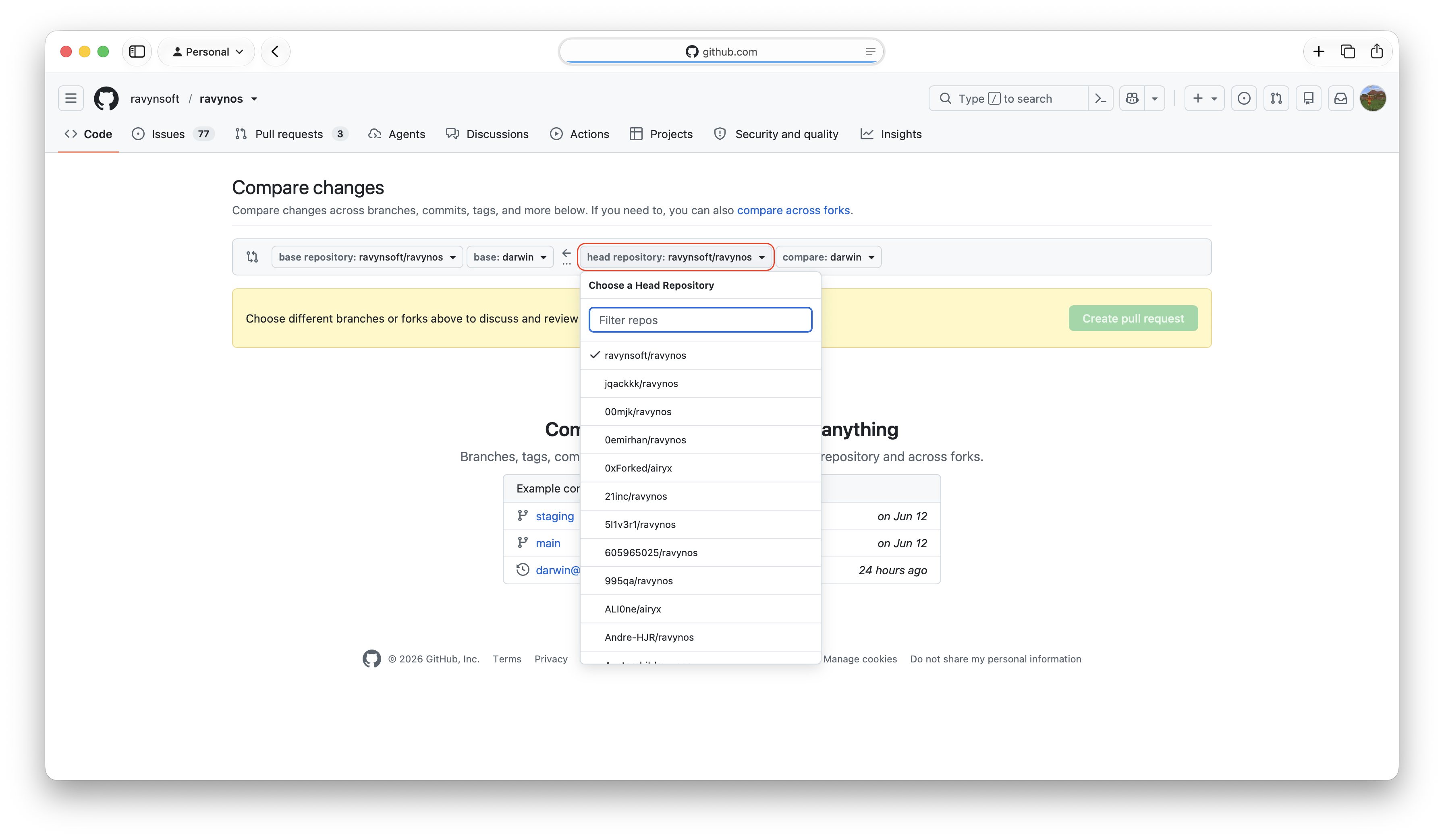1444x840 pixels.
Task: Go back with Safari back arrow
Action: click(x=276, y=52)
